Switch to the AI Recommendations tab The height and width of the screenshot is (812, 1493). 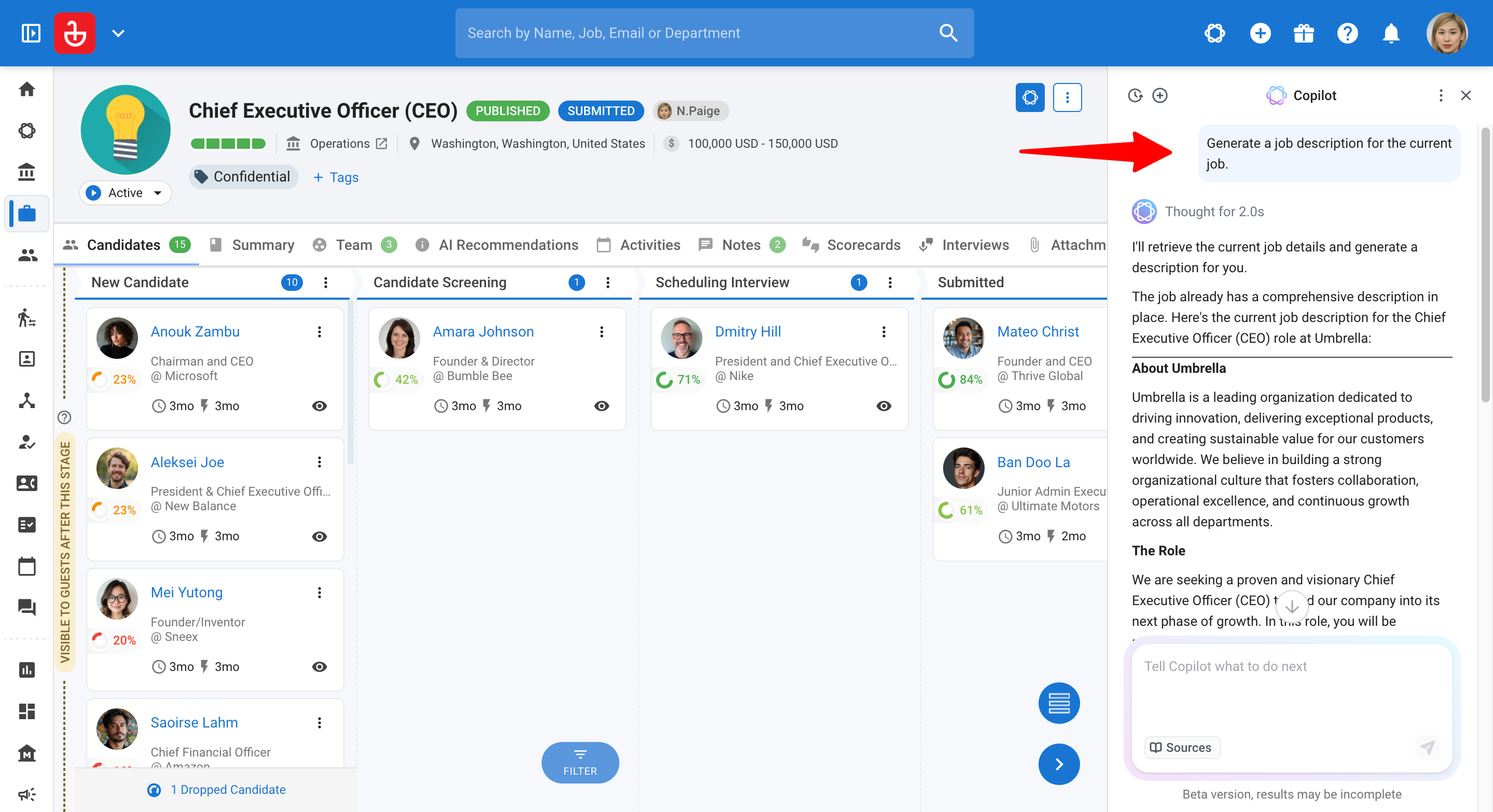point(497,245)
